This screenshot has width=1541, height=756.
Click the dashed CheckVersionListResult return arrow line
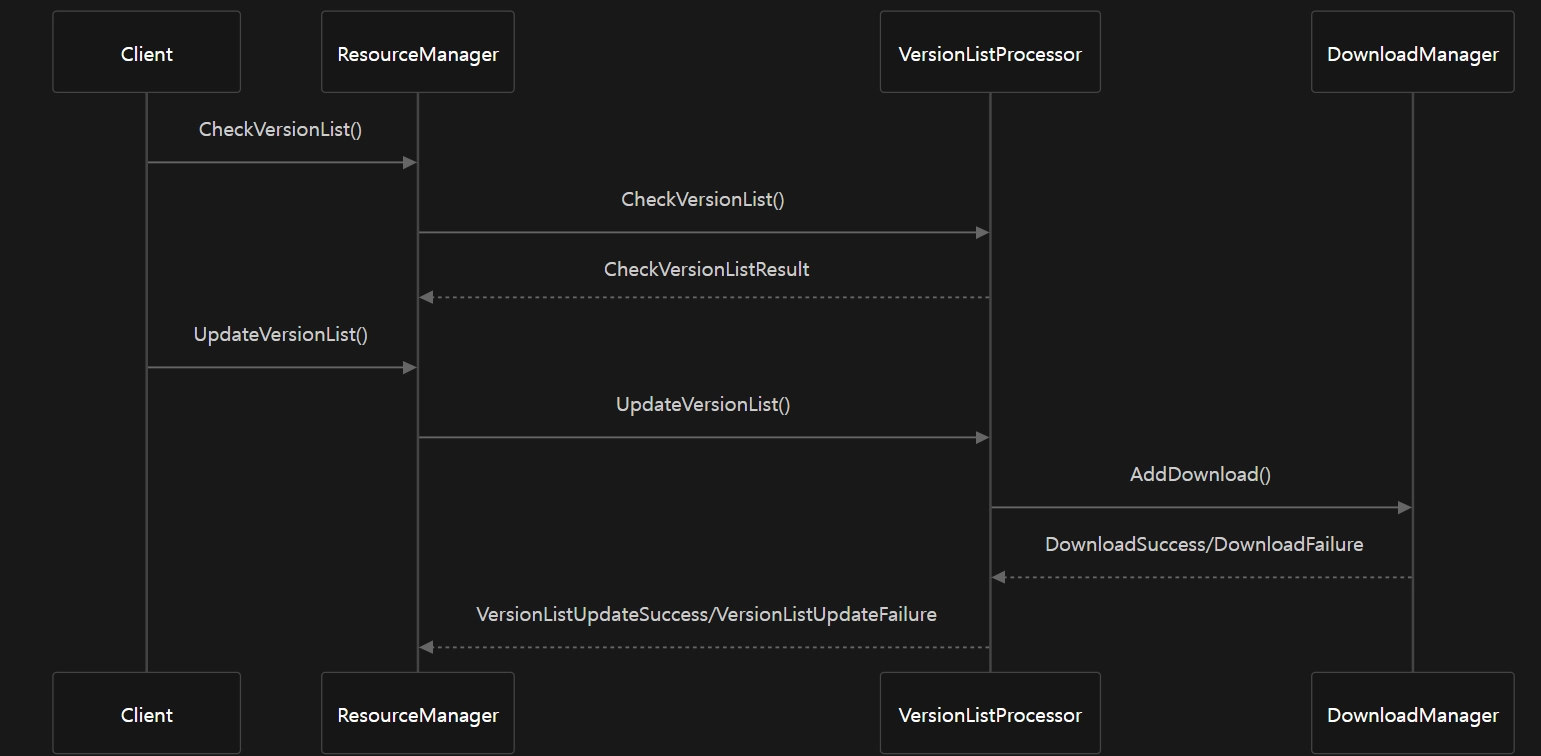pos(704,297)
